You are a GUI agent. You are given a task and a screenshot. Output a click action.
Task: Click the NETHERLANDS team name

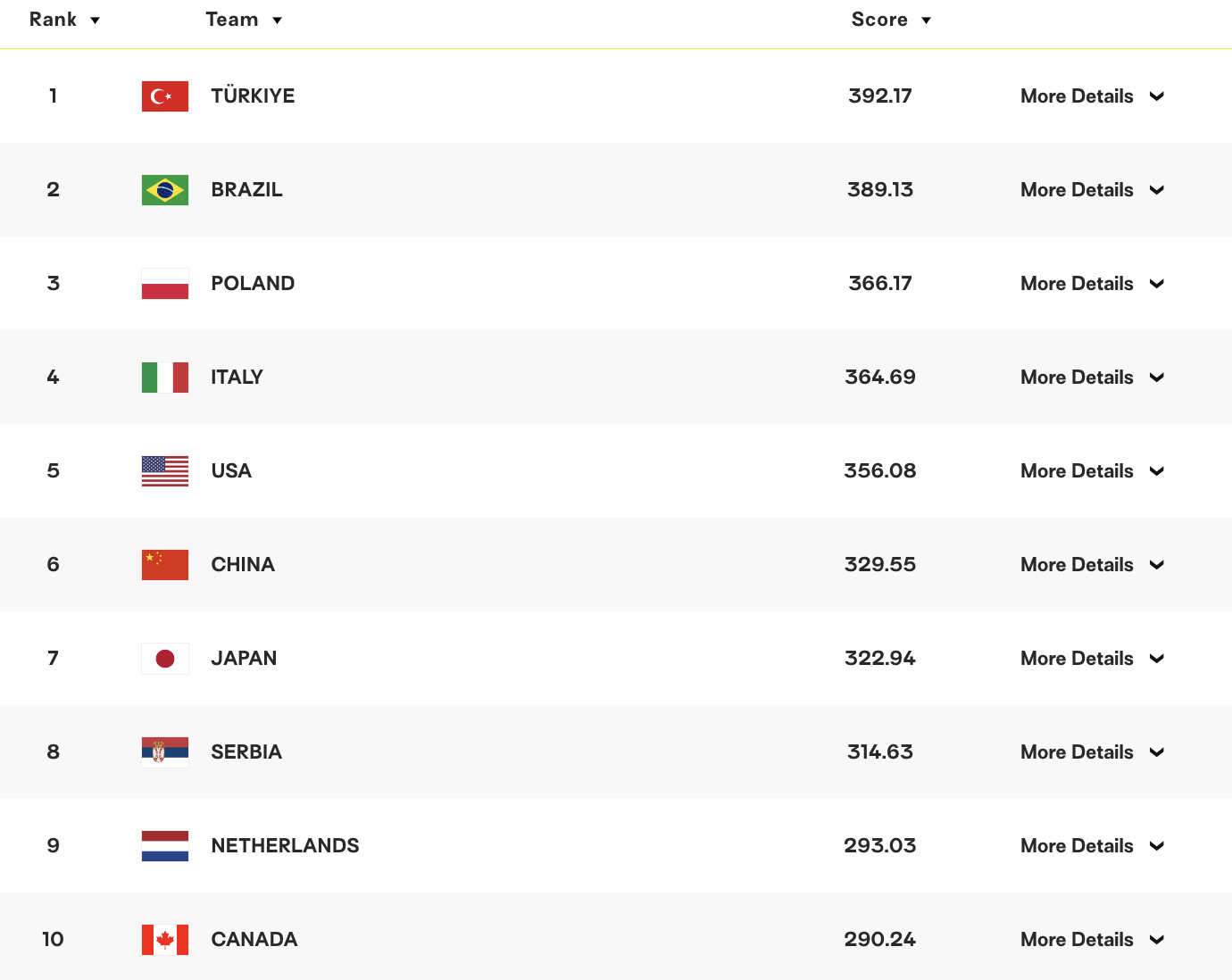(x=285, y=846)
